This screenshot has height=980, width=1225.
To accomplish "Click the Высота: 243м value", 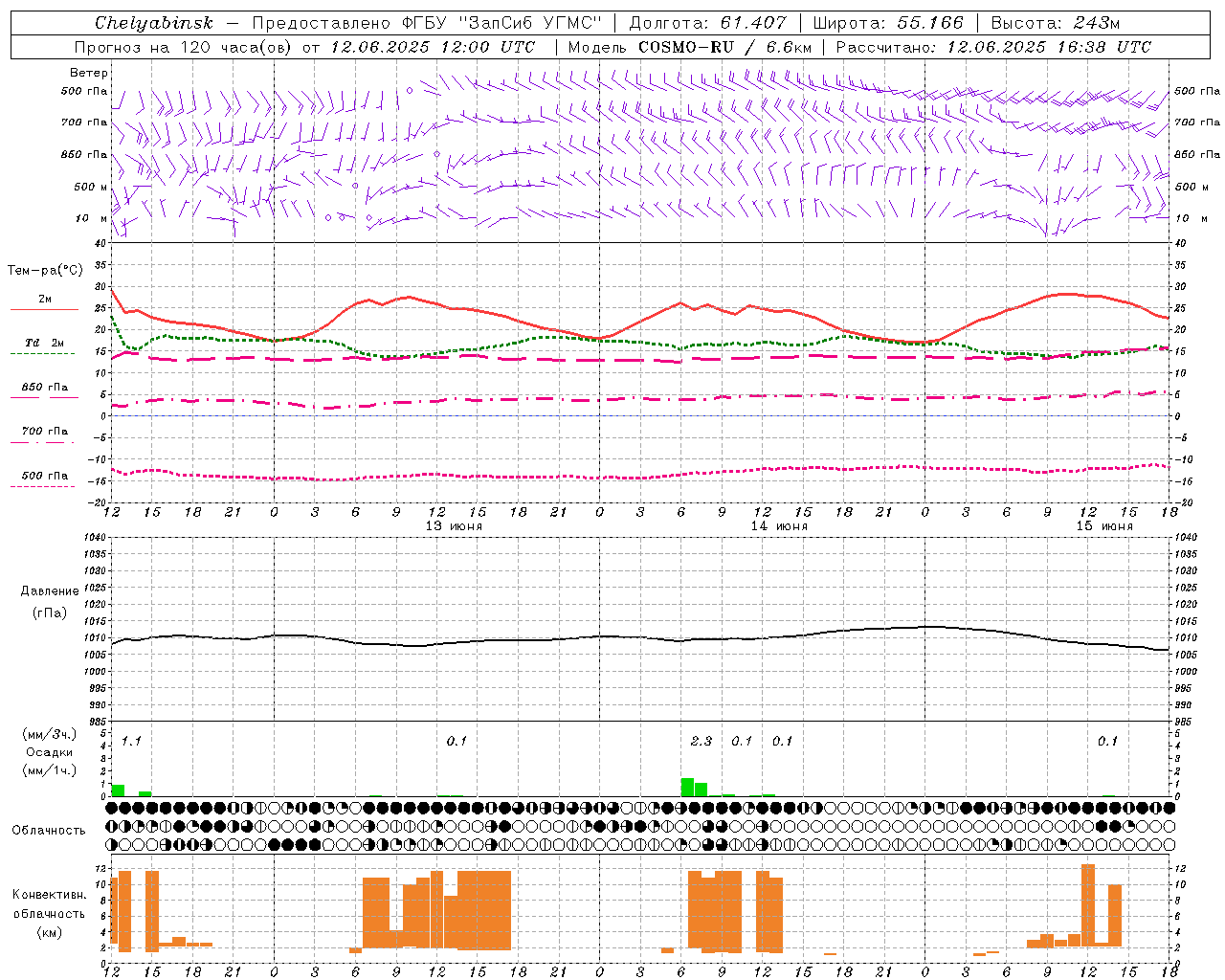I will [x=1055, y=23].
